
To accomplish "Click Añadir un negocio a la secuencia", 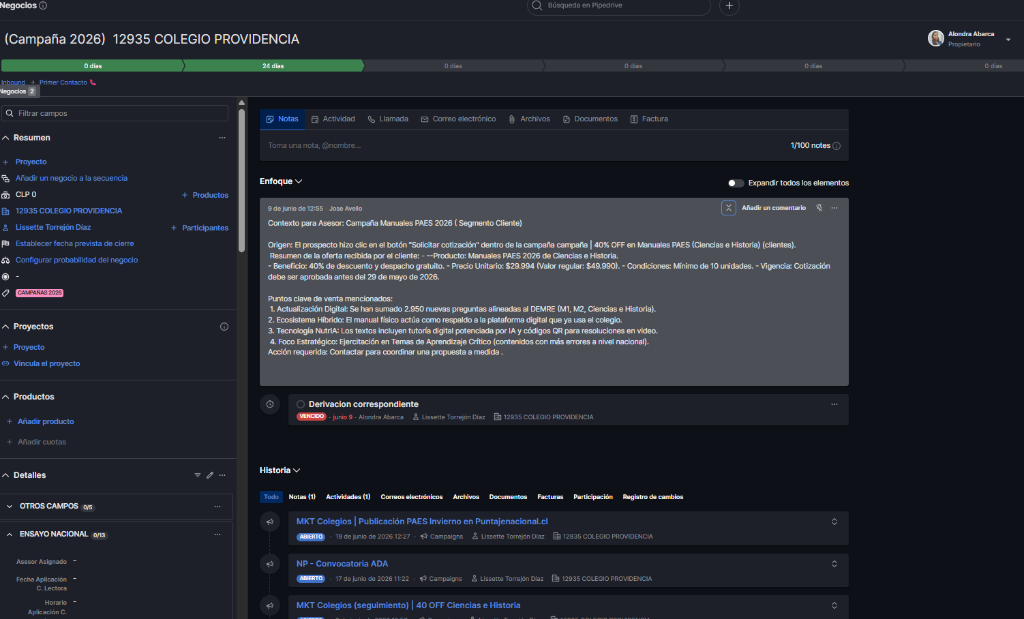I will tap(71, 178).
